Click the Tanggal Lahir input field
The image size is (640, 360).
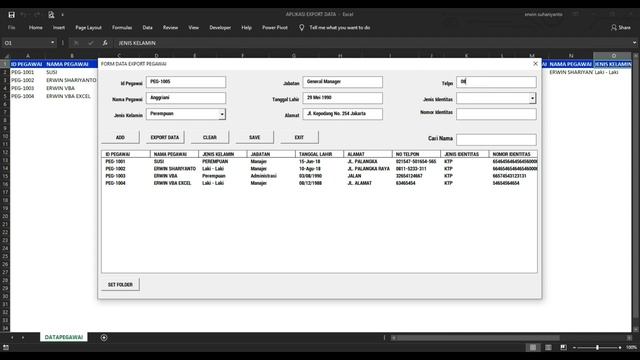[x=342, y=98]
